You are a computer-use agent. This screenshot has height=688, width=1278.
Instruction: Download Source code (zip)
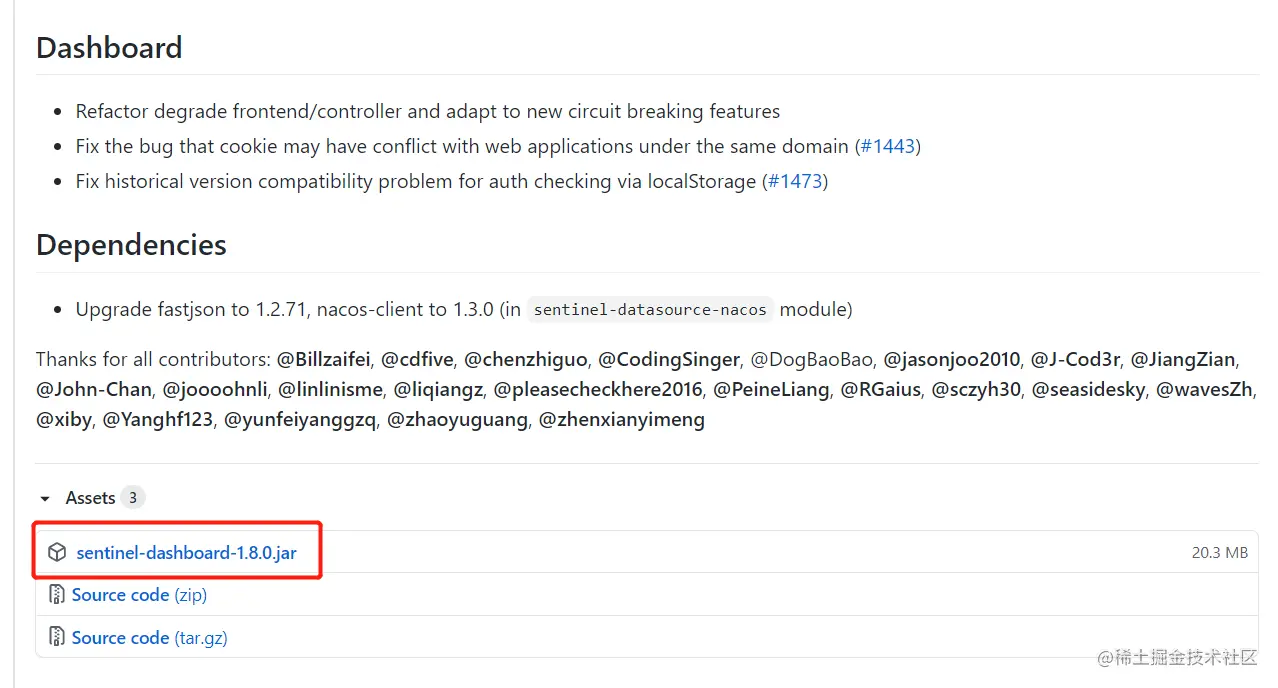139,595
